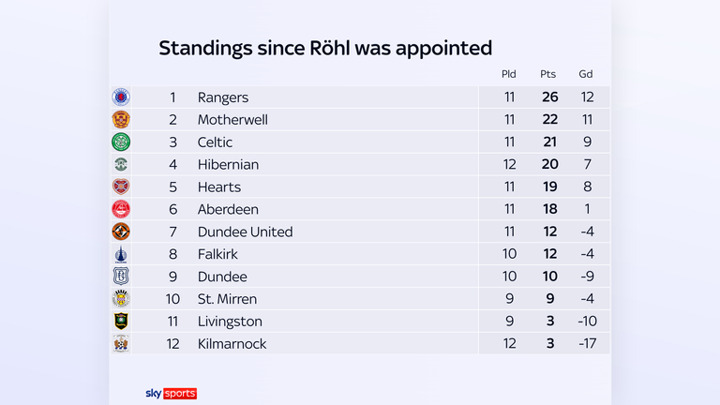Screen dimensions: 720x405
Task: Select the St. Mirren badge
Action: tap(121, 299)
